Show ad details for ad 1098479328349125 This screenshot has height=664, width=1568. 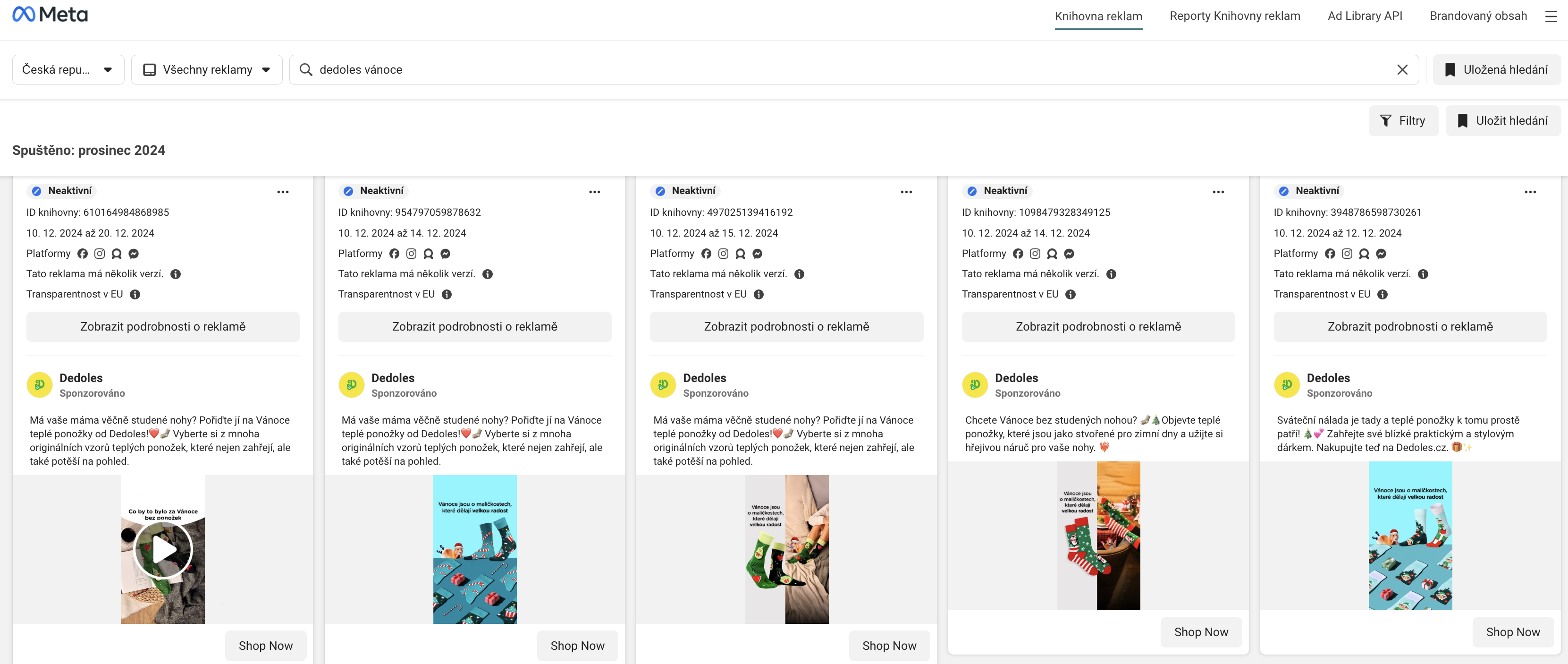(1098, 326)
